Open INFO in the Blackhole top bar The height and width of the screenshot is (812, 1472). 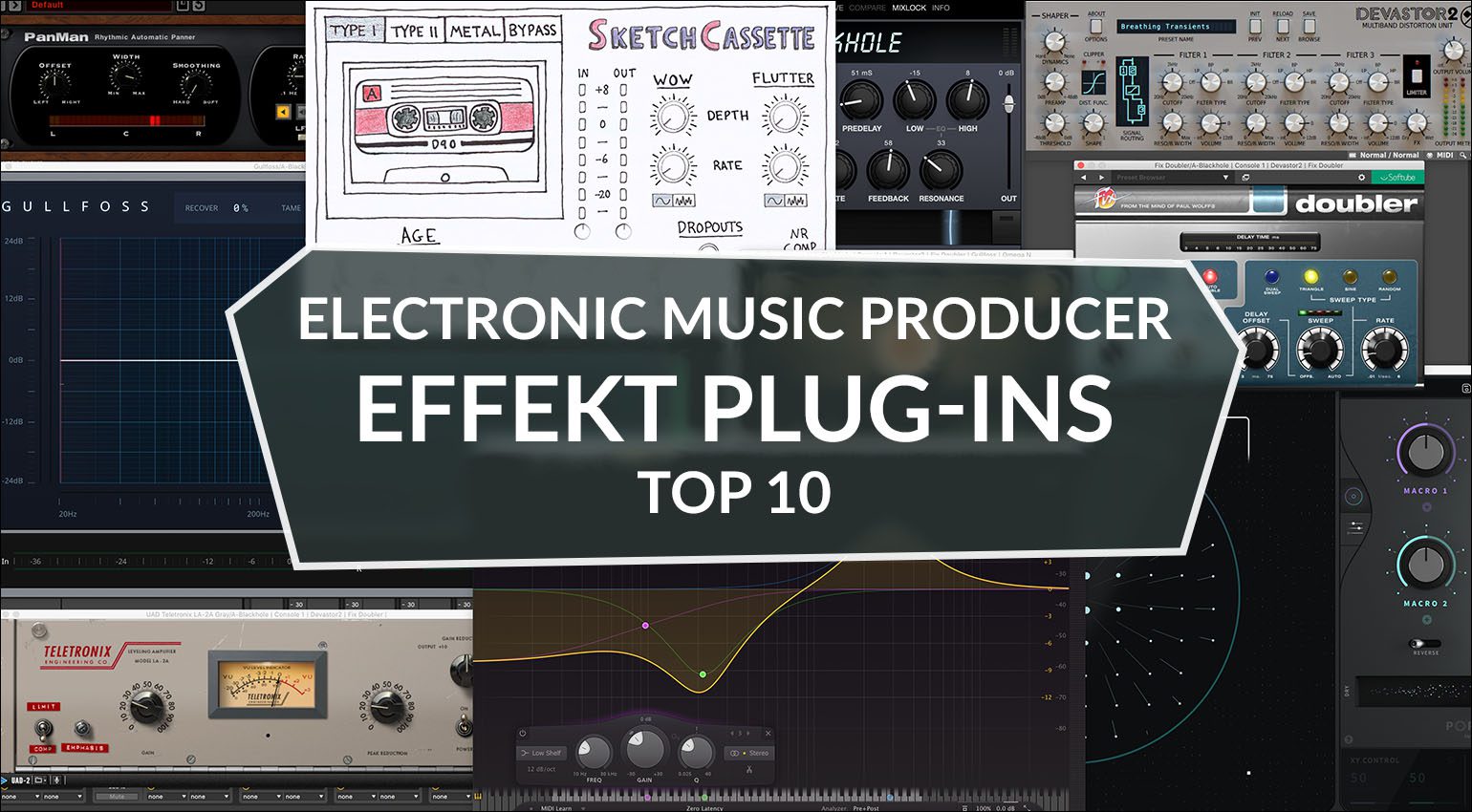[x=942, y=8]
